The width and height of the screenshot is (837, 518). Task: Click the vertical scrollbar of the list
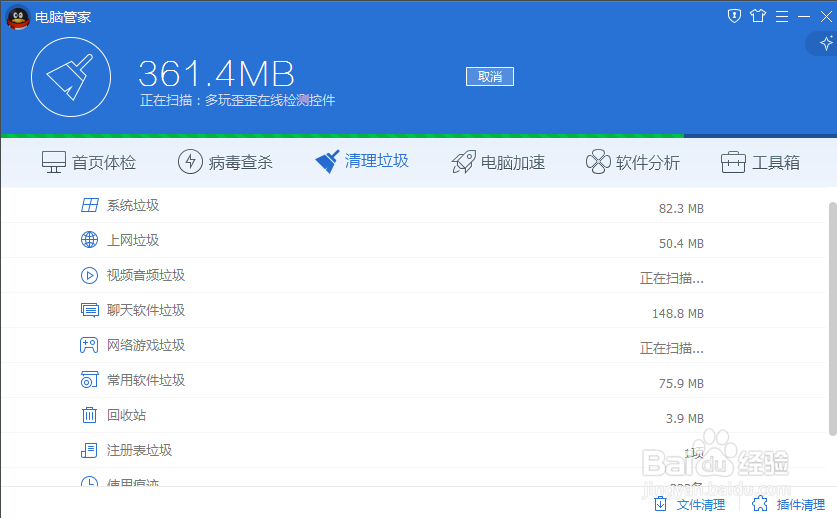coord(832,319)
